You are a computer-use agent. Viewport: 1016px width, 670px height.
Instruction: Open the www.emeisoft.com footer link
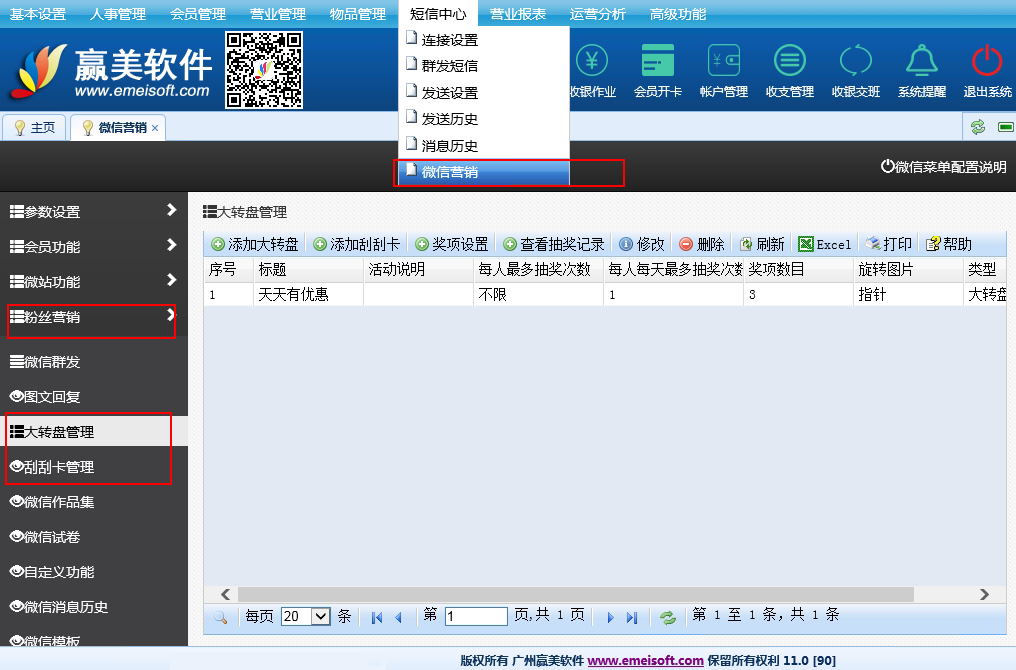(x=645, y=660)
